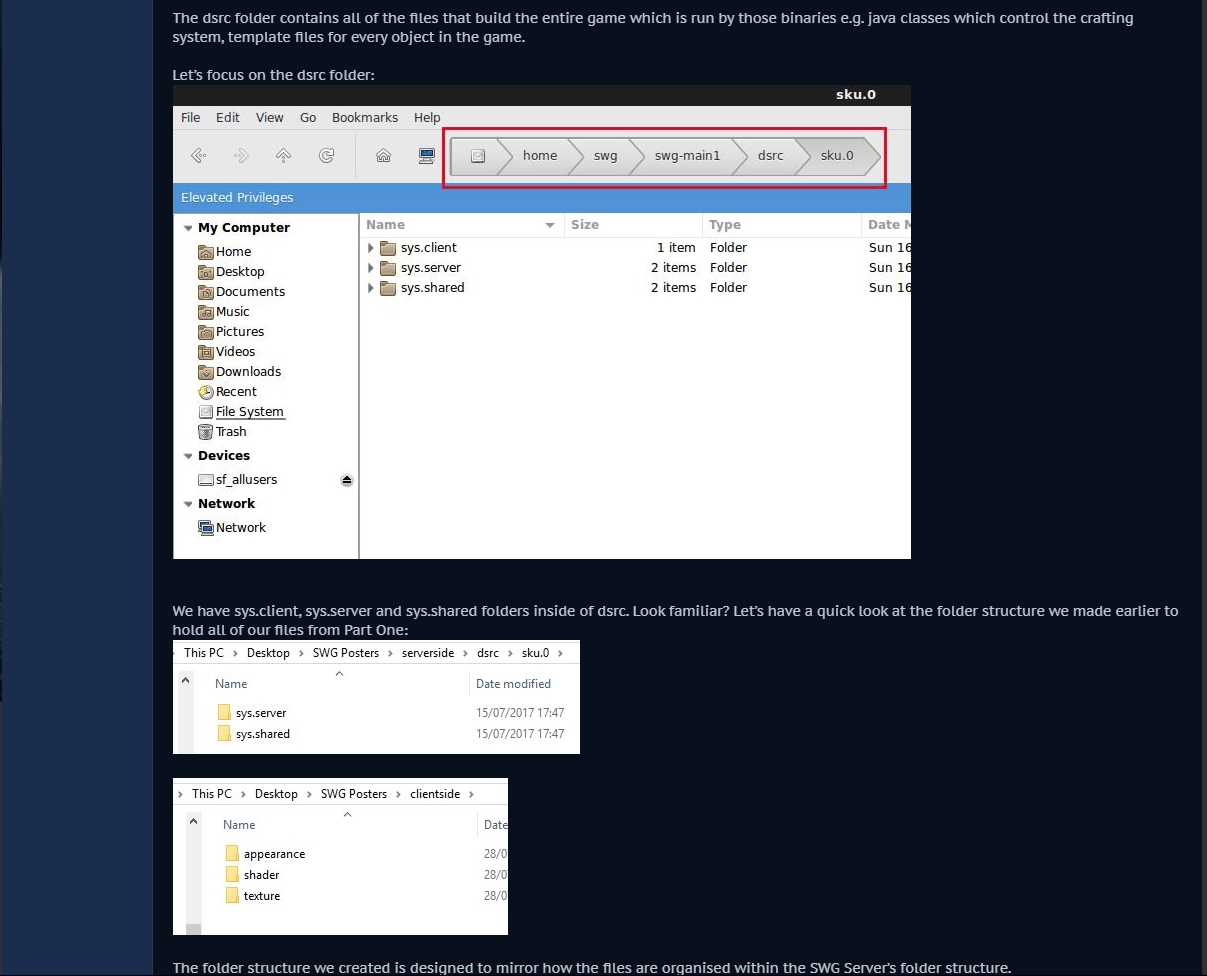The image size is (1207, 976).
Task: Click the Videos folder icon in sidebar
Action: [206, 352]
